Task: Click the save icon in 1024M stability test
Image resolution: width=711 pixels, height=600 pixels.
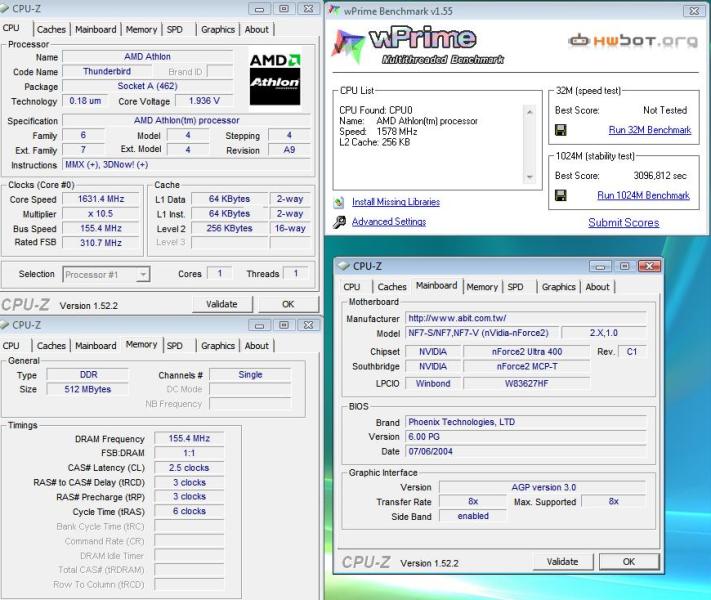Action: point(560,195)
